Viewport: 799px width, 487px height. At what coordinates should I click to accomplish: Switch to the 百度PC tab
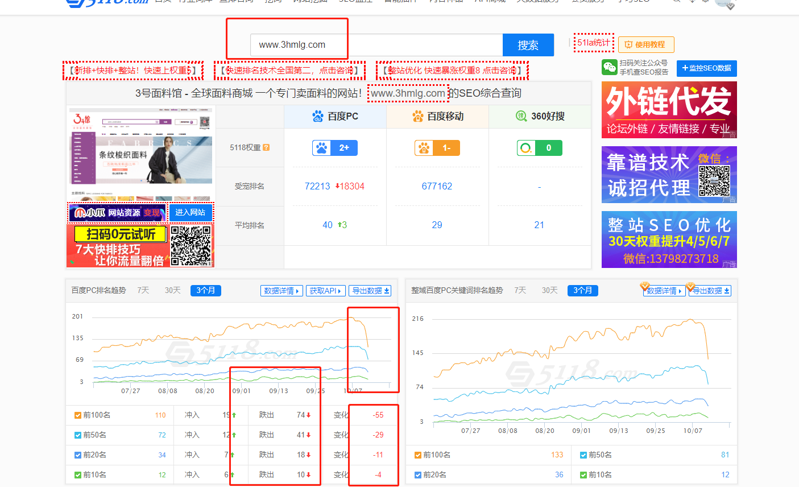click(335, 116)
